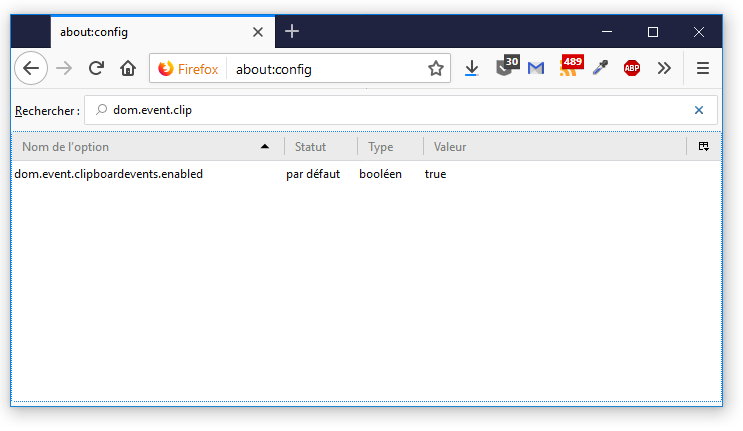Clear the search filter text

pos(698,110)
